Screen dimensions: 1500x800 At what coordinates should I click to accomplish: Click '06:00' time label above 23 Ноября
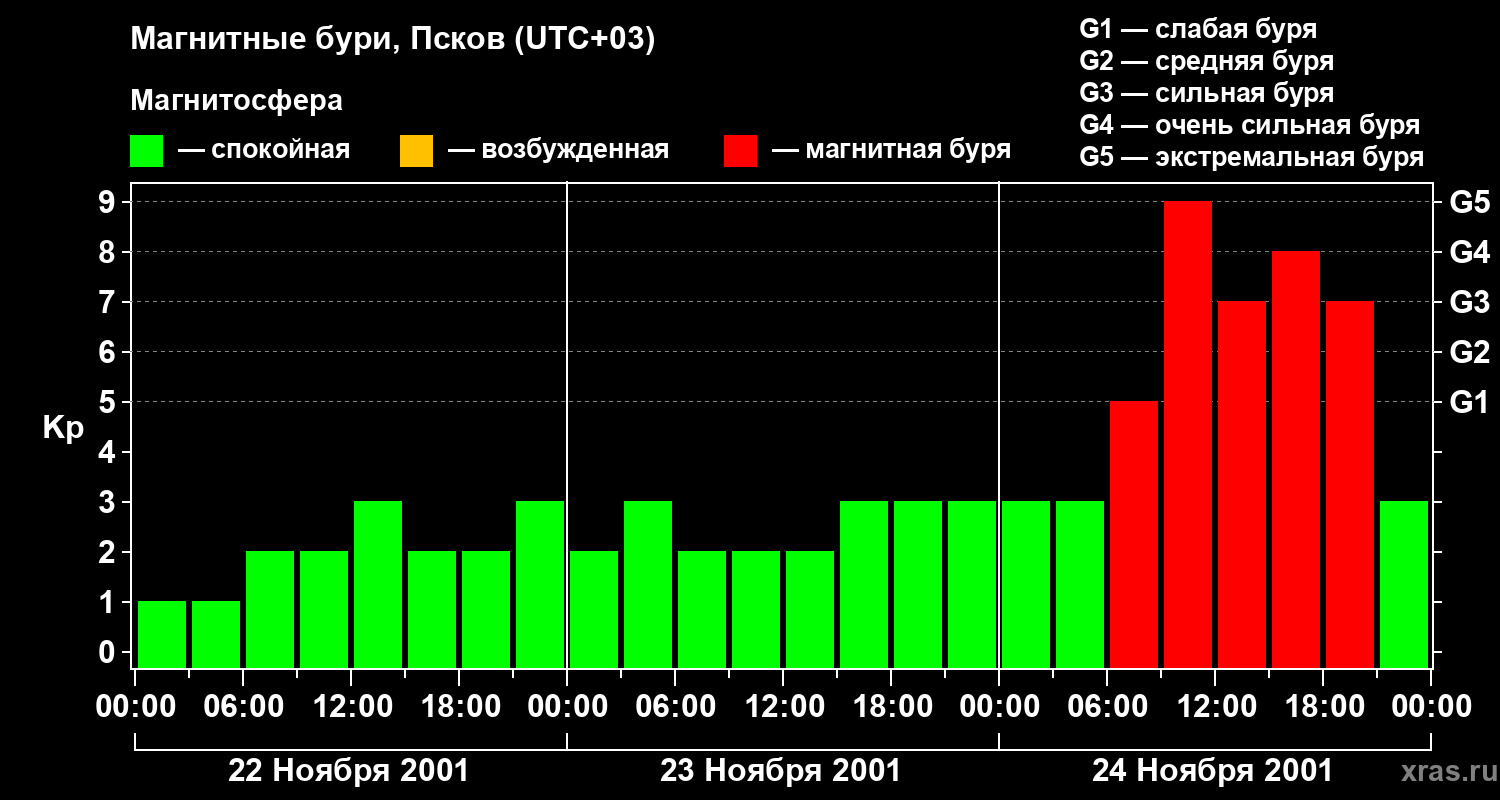(x=675, y=706)
